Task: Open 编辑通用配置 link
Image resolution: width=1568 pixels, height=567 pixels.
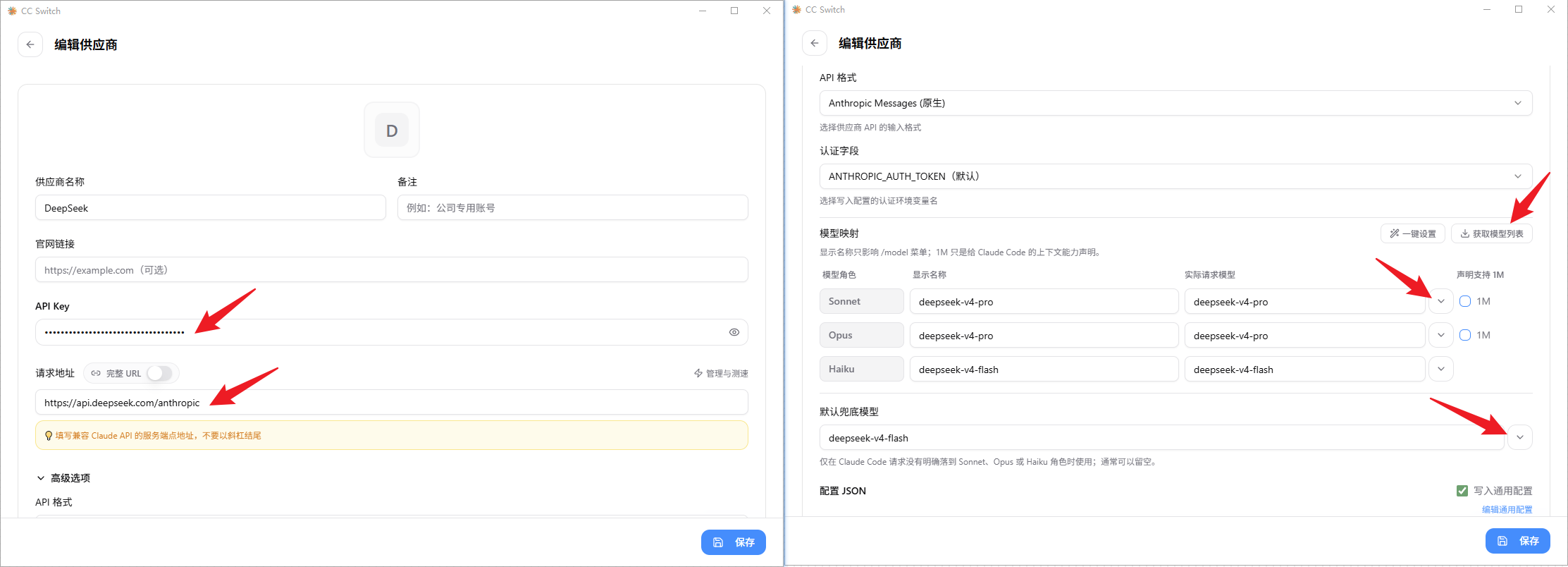Action: point(1507,509)
